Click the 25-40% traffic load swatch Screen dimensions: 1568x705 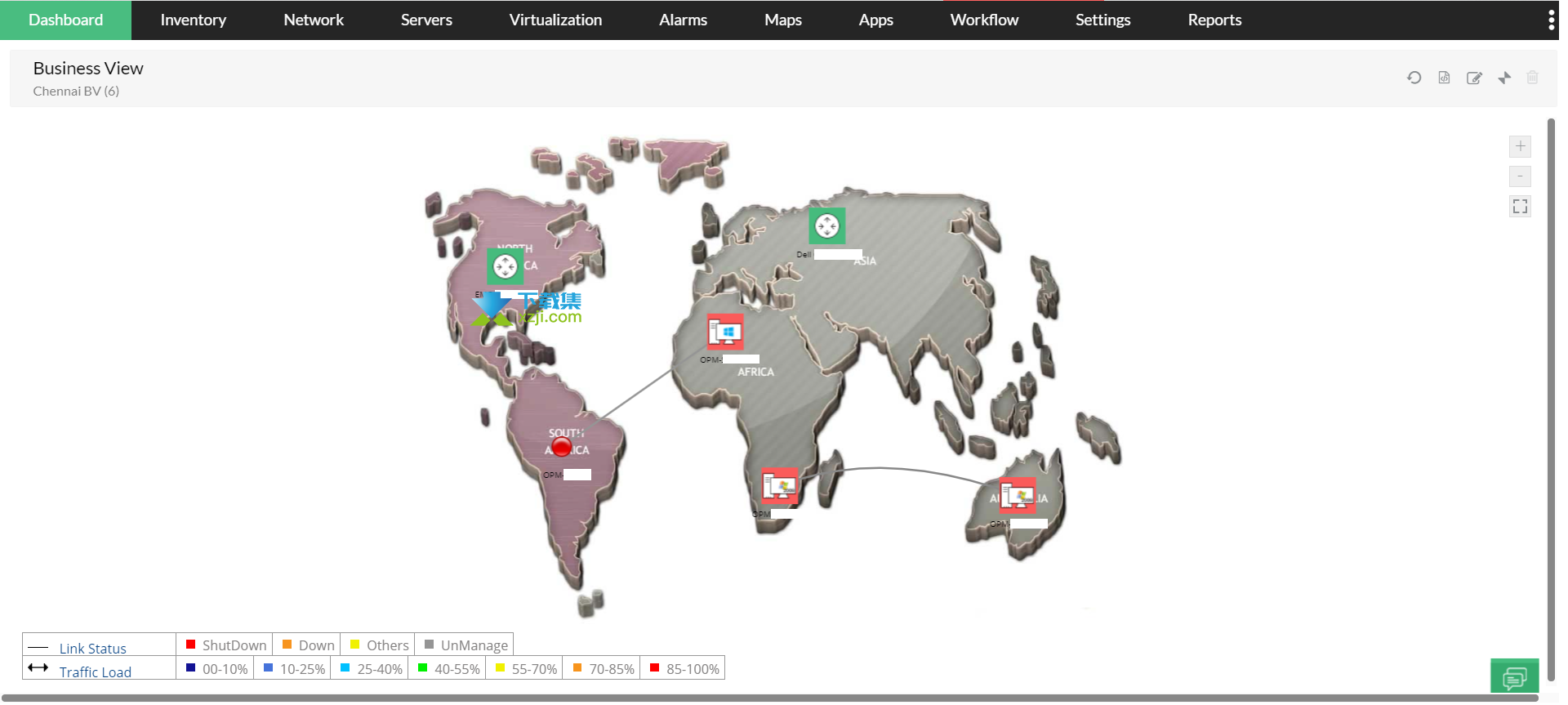click(345, 667)
